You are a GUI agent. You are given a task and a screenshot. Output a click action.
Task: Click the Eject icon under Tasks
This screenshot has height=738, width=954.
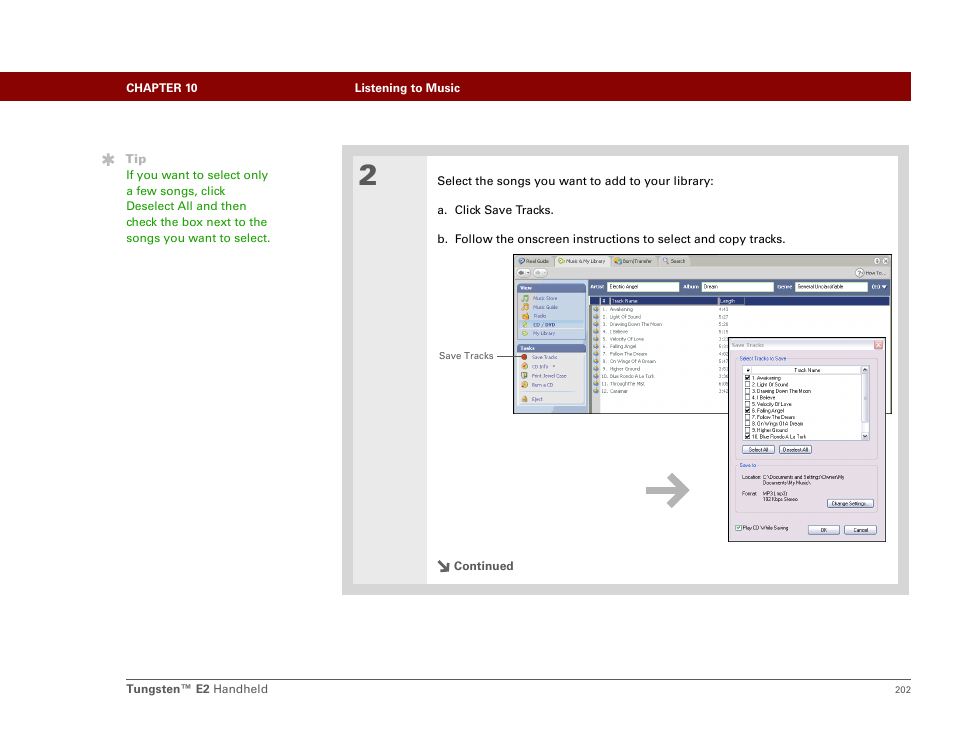(x=524, y=399)
